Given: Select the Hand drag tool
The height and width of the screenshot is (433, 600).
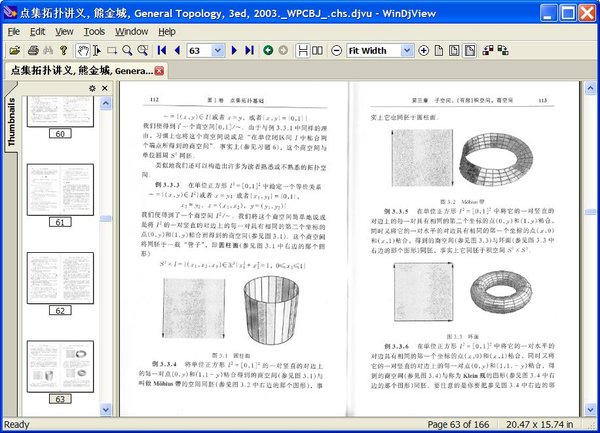Looking at the screenshot, I should tap(83, 50).
